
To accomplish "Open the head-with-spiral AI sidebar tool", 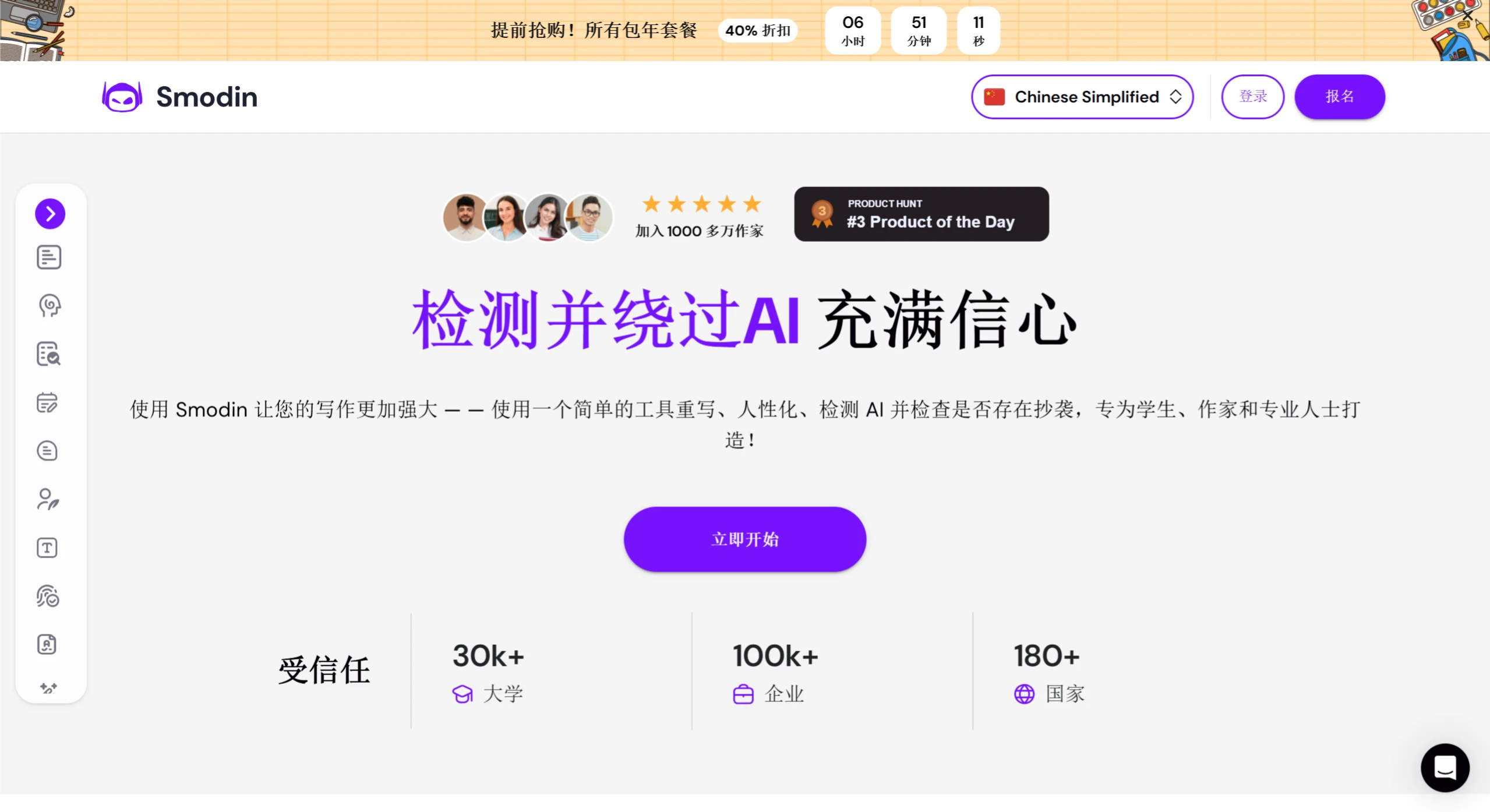I will (50, 306).
